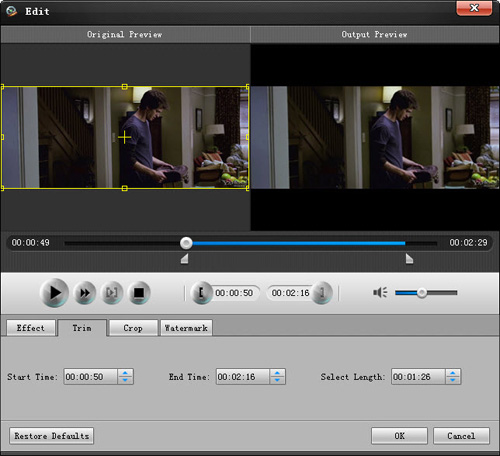The height and width of the screenshot is (456, 500).
Task: Select the bottom-left crop corner handle
Action: coord(2,189)
